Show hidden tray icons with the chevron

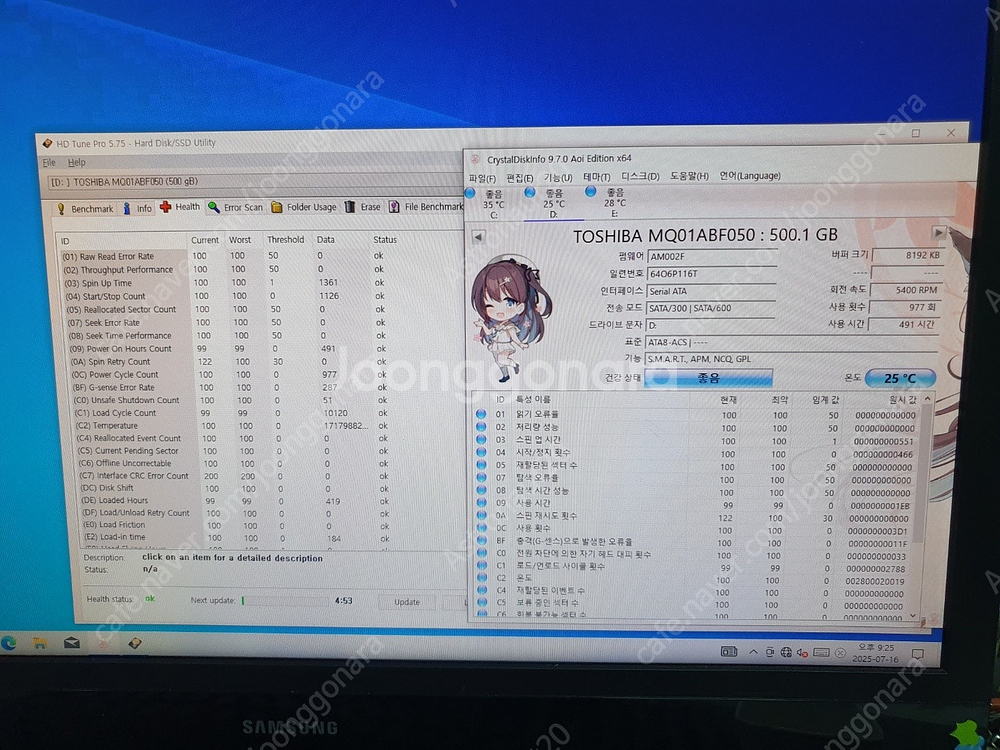click(x=753, y=652)
